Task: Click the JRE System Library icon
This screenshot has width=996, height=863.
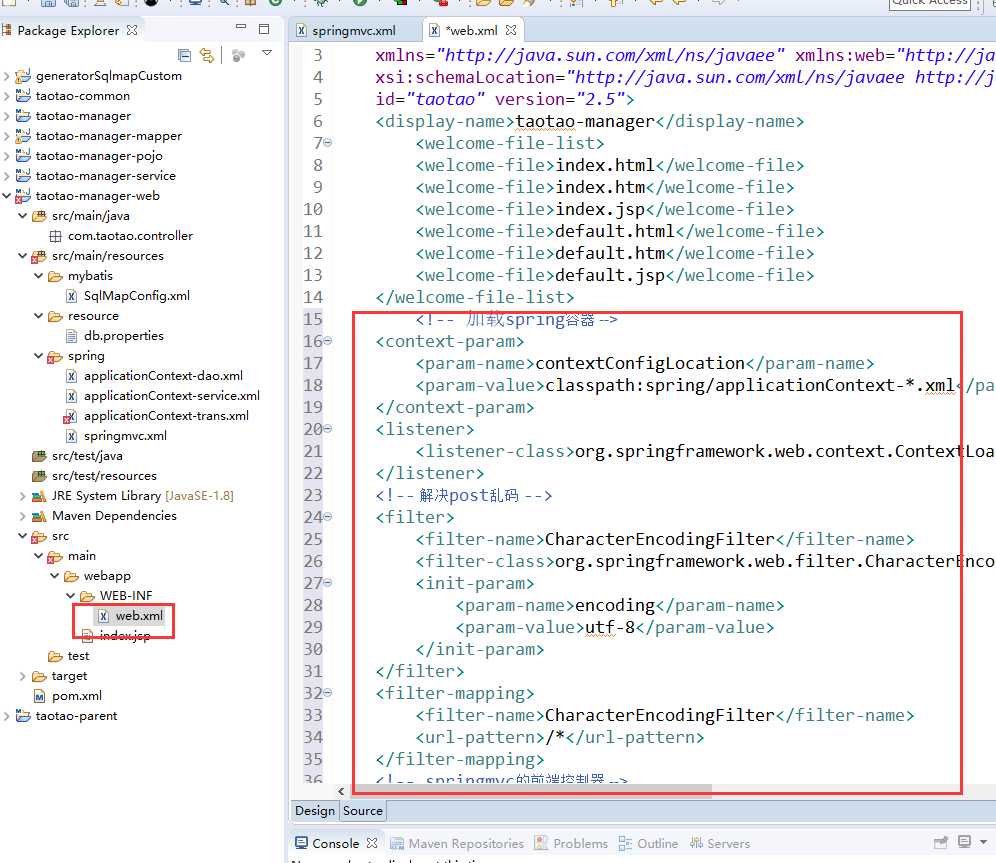Action: click(x=39, y=496)
